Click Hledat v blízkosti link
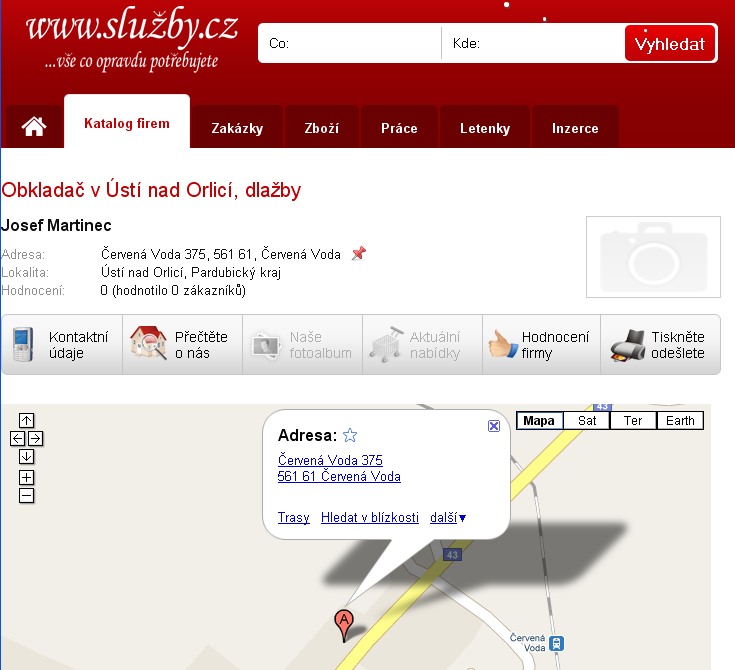Image resolution: width=735 pixels, height=670 pixels. pos(370,517)
